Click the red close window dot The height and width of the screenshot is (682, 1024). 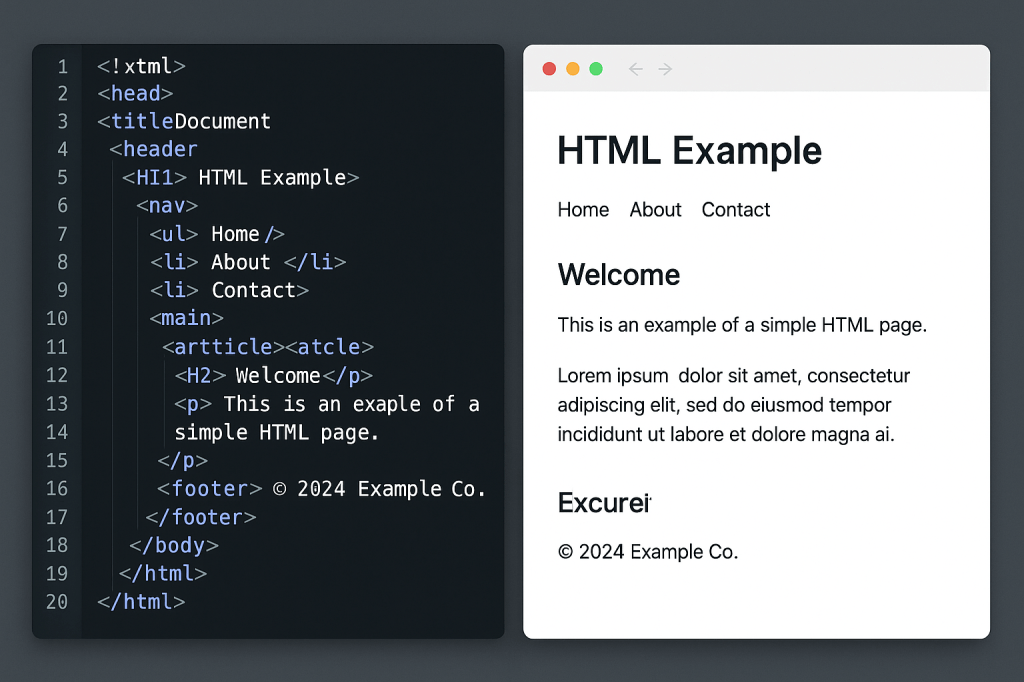pos(549,69)
